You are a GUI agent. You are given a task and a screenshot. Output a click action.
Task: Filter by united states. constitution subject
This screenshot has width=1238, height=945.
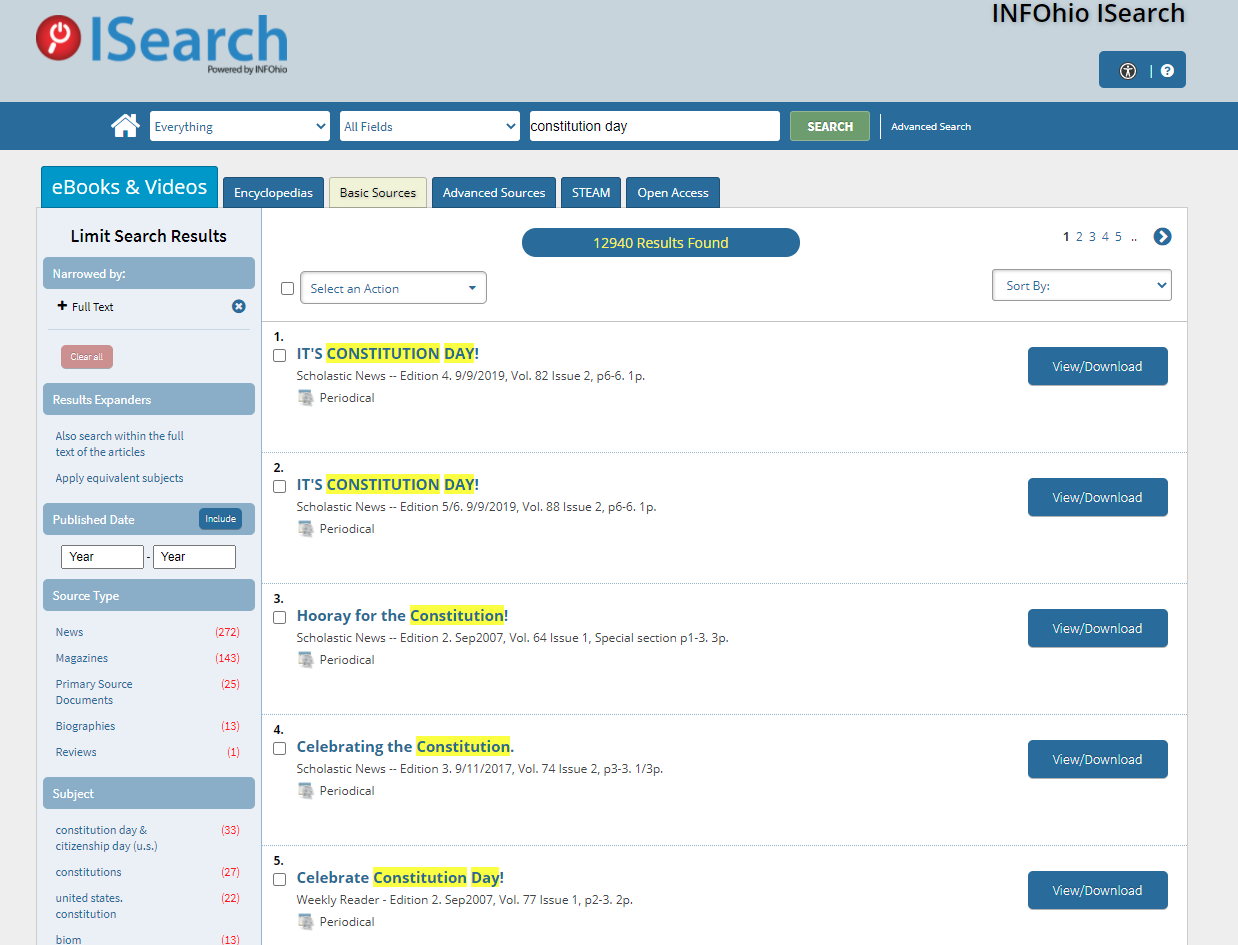point(89,906)
